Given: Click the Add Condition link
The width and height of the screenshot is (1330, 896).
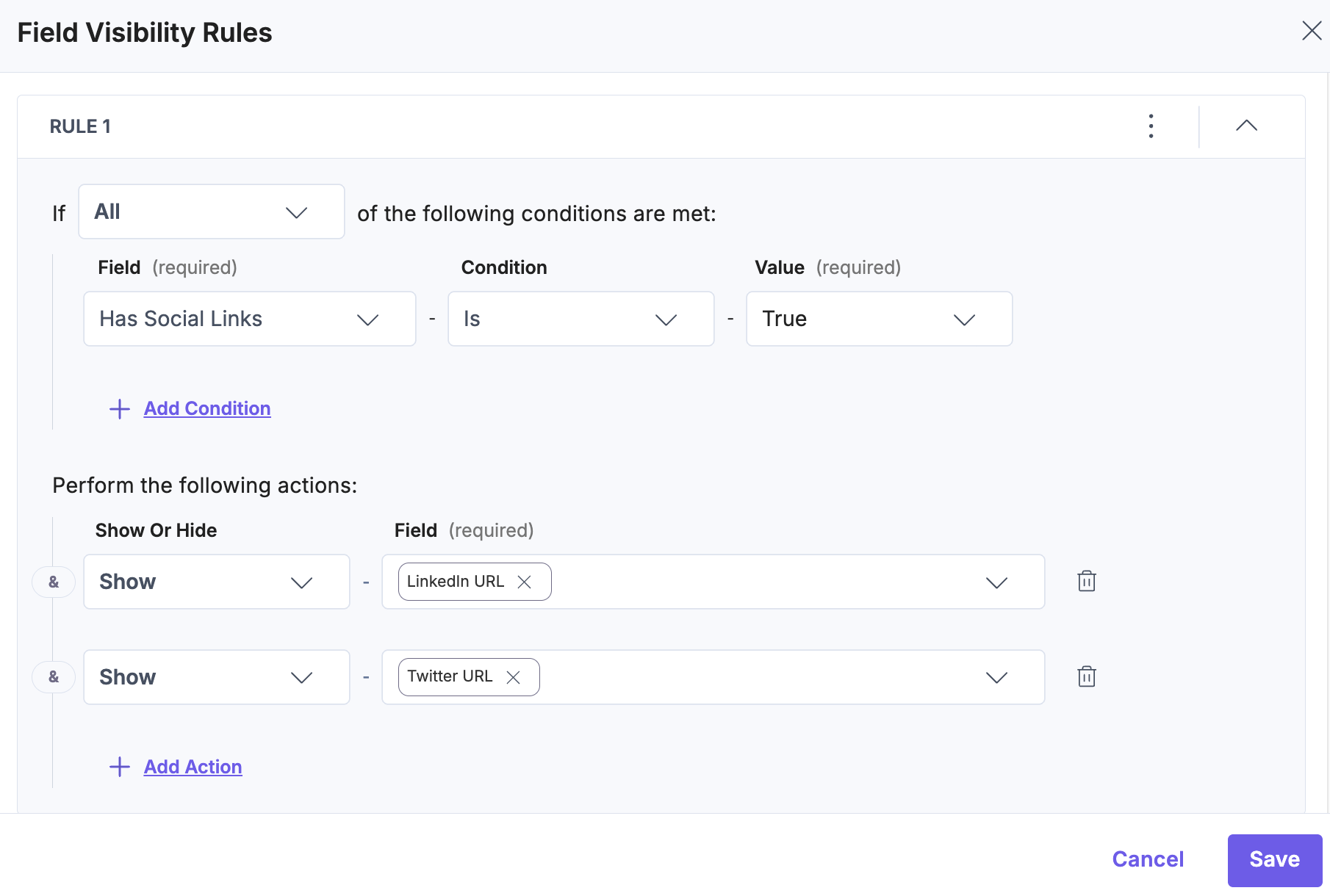Looking at the screenshot, I should (x=207, y=409).
